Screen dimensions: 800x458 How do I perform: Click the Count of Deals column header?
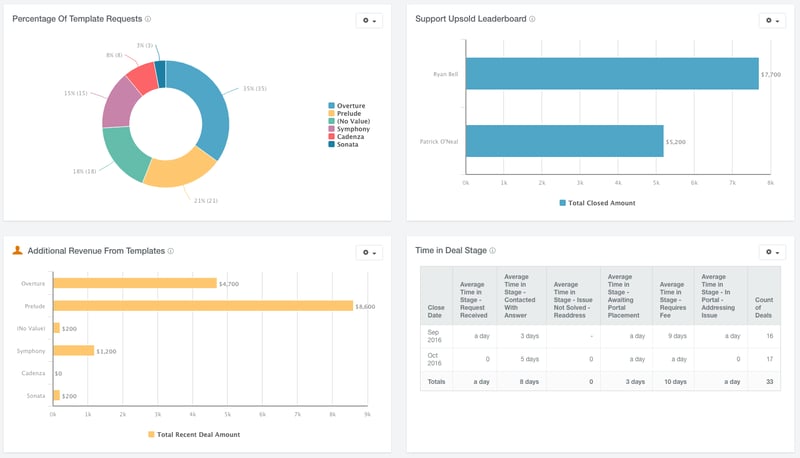(x=763, y=309)
